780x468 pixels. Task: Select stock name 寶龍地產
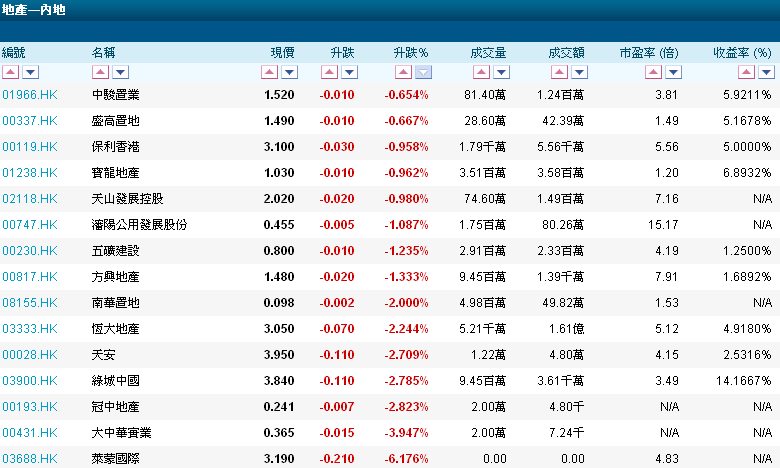pyautogui.click(x=115, y=173)
